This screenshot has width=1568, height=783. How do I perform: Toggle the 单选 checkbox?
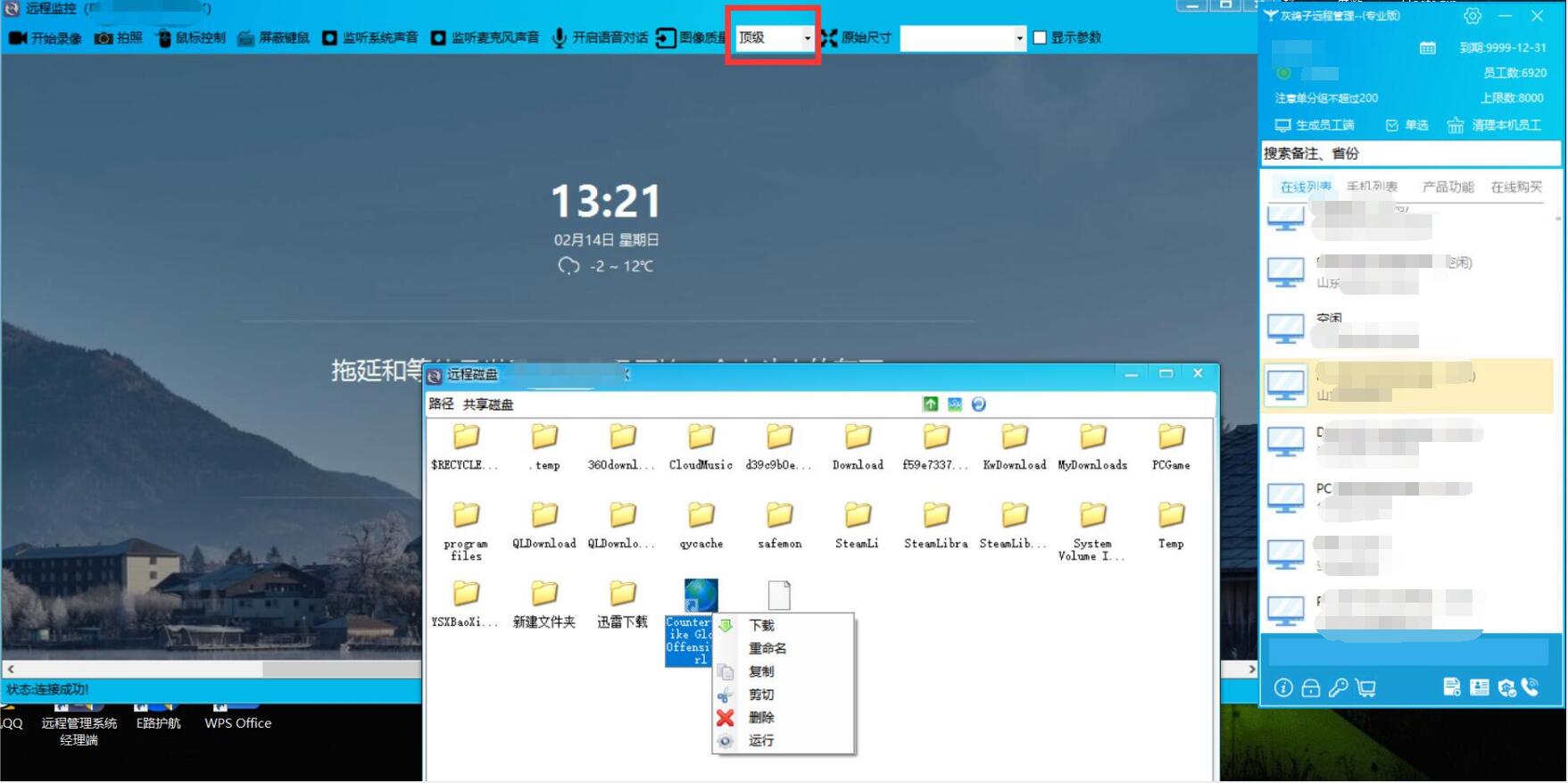1391,126
